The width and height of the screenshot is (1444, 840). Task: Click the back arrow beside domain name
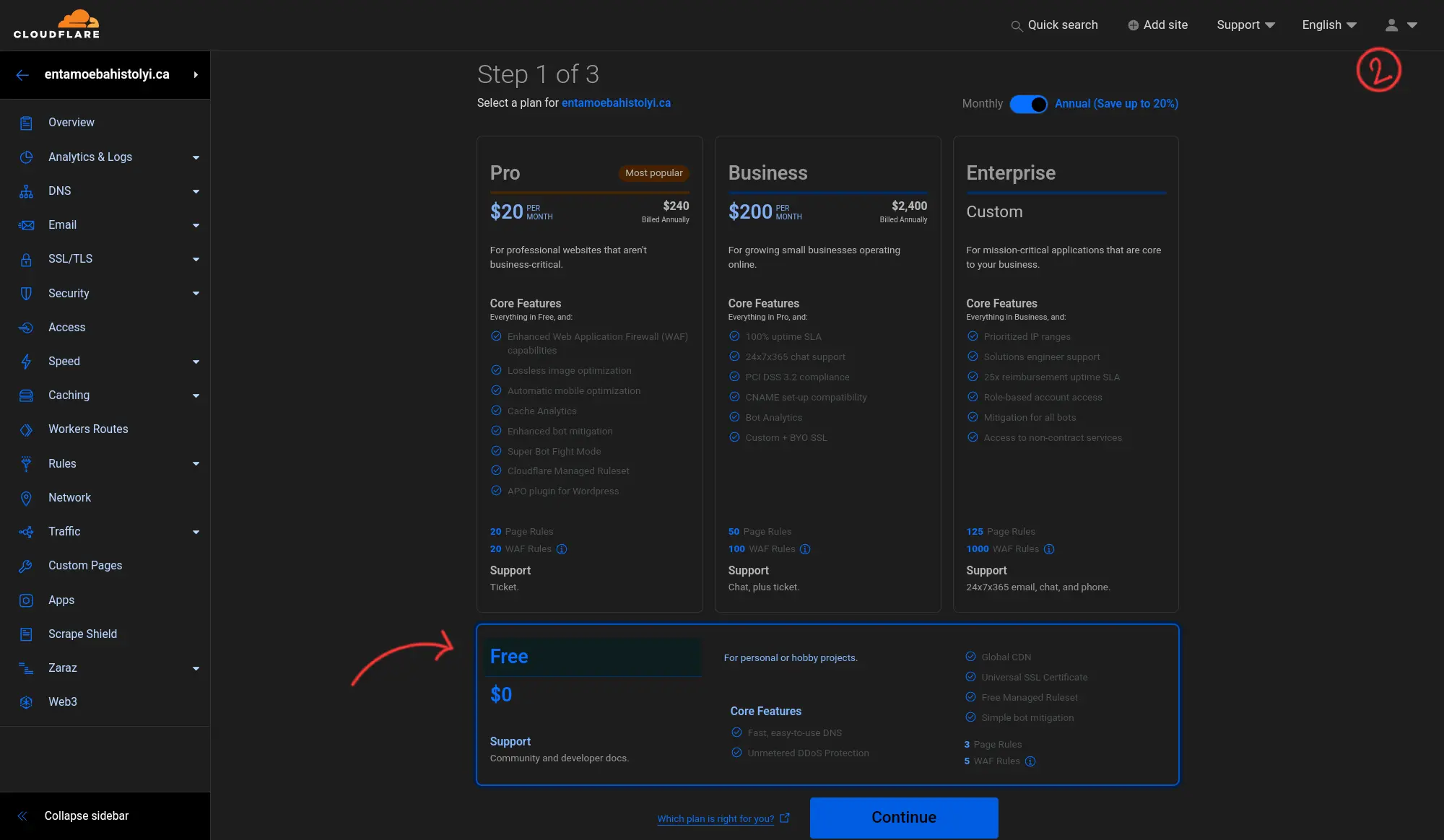22,74
